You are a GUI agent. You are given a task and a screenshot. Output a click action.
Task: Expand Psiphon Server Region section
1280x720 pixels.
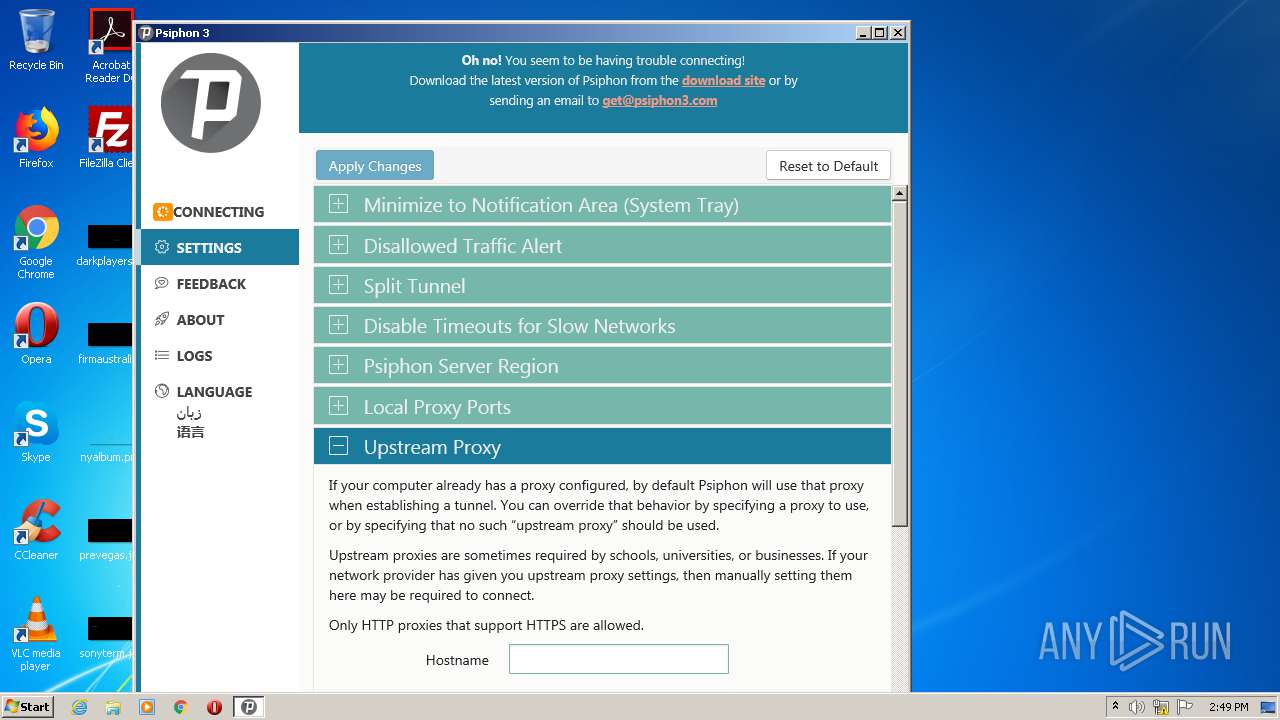tap(602, 366)
